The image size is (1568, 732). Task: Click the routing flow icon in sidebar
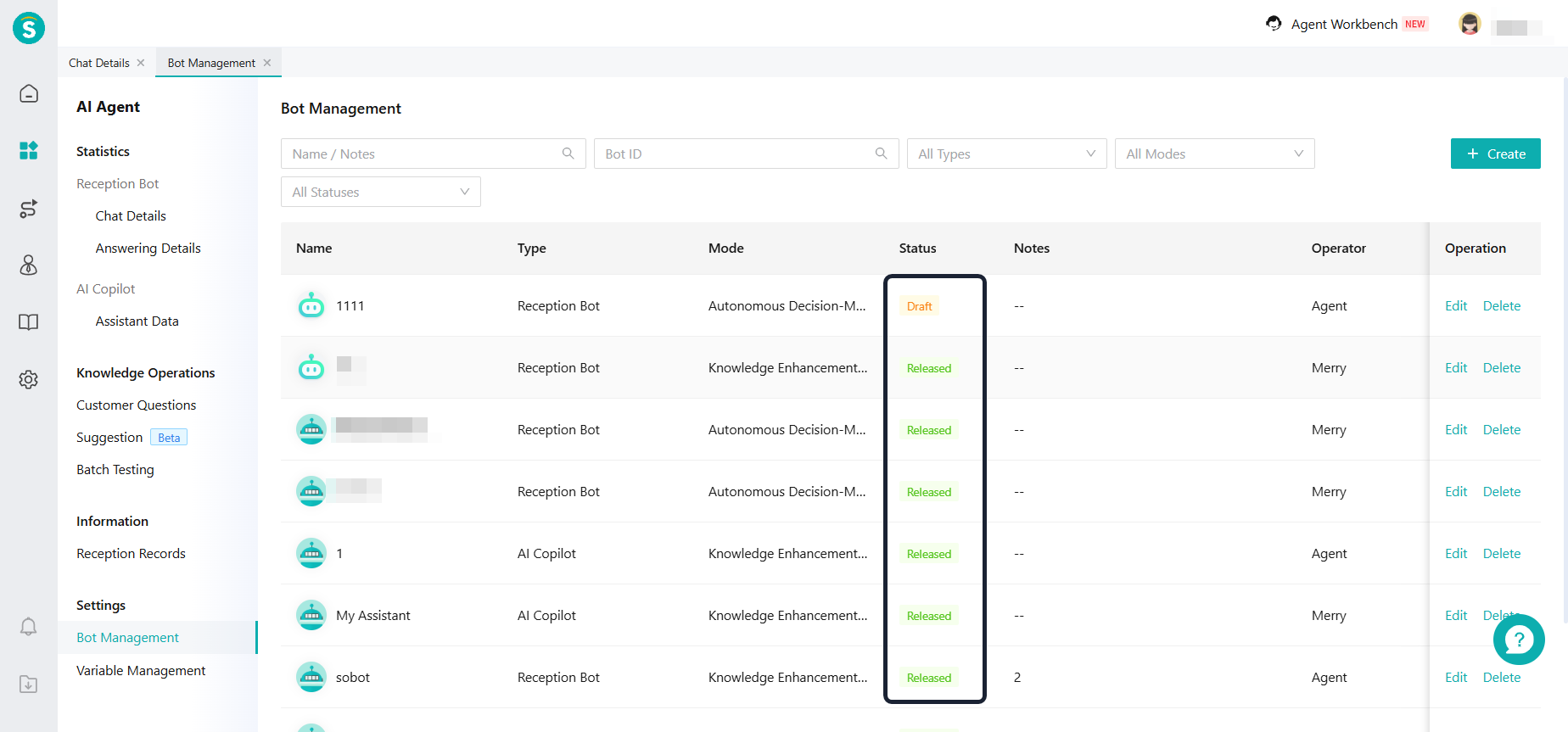click(x=29, y=209)
